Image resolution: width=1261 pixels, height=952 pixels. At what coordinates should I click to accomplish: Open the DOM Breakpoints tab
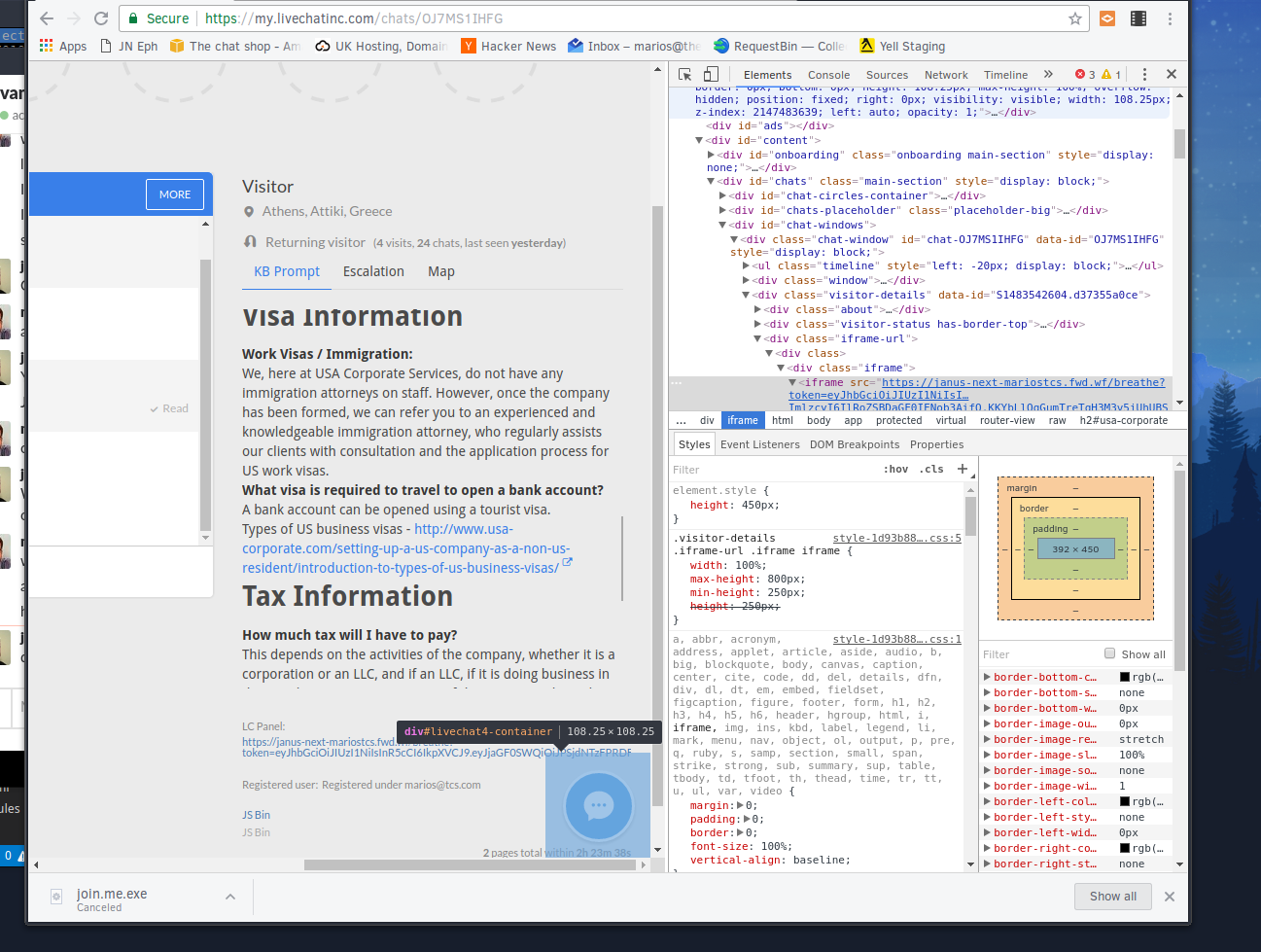855,444
